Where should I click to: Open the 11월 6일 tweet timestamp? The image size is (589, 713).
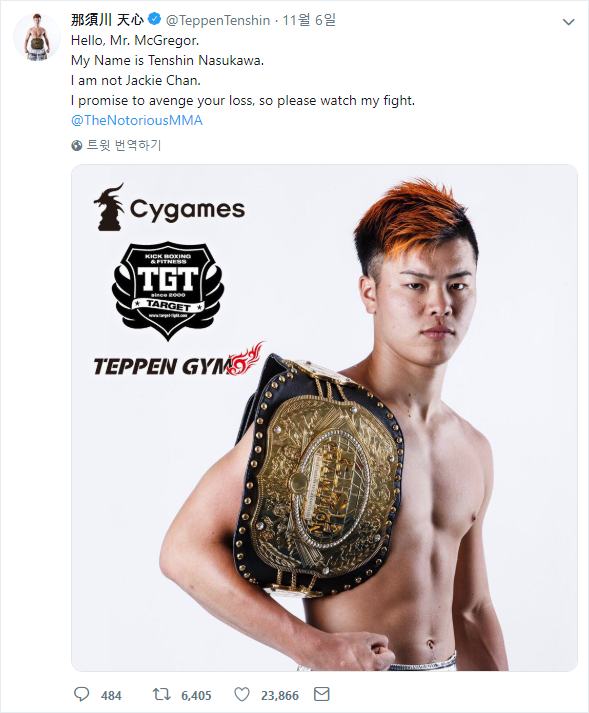click(309, 20)
